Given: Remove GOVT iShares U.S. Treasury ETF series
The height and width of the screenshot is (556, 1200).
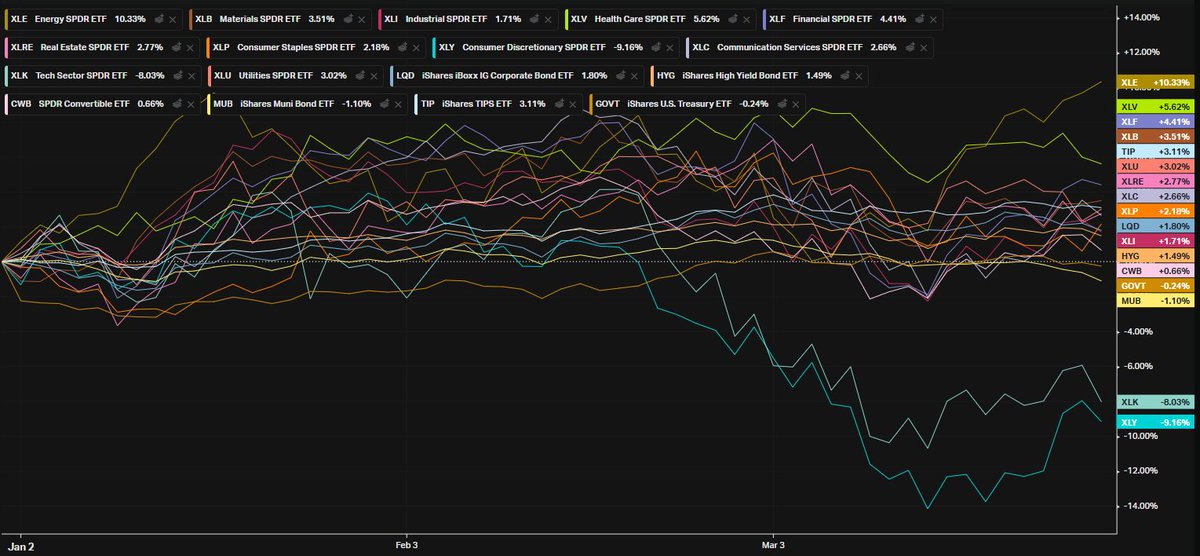Looking at the screenshot, I should click(x=796, y=104).
